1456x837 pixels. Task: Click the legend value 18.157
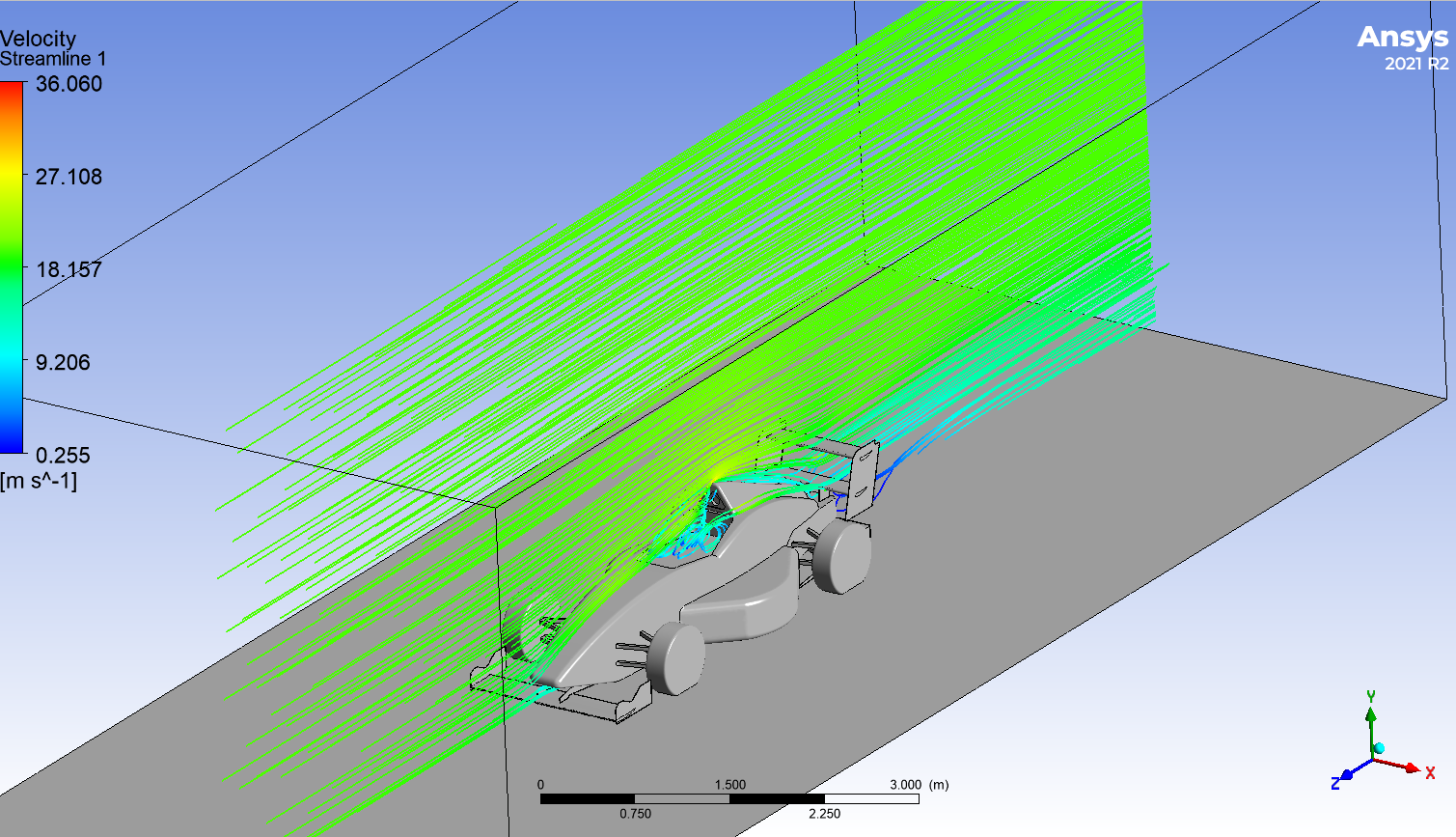[69, 269]
